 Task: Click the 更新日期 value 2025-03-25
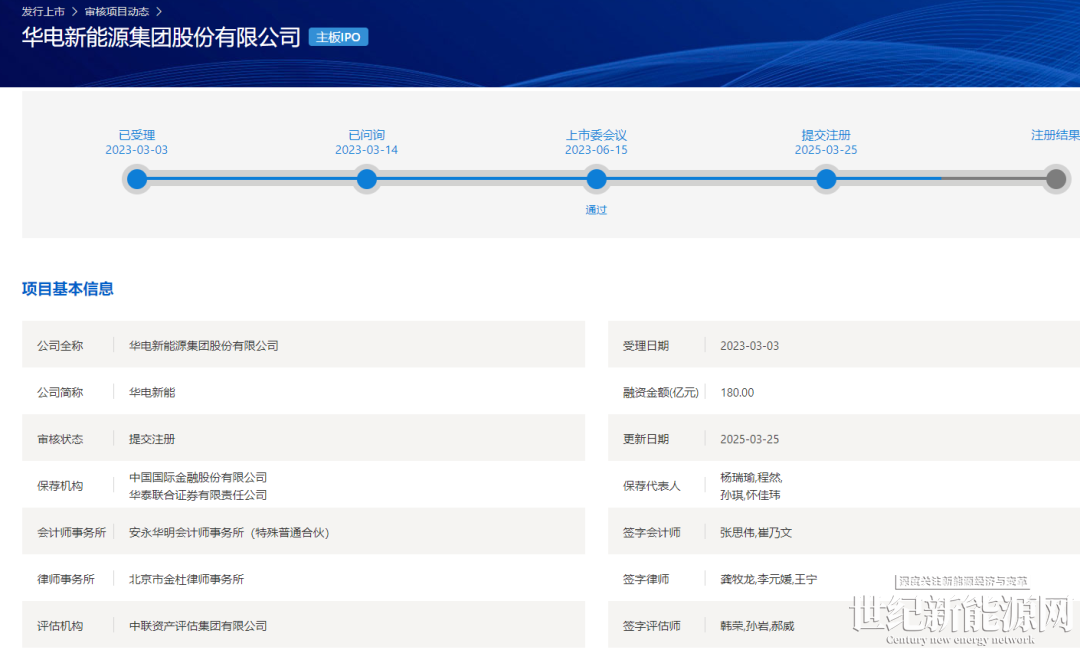tap(749, 439)
